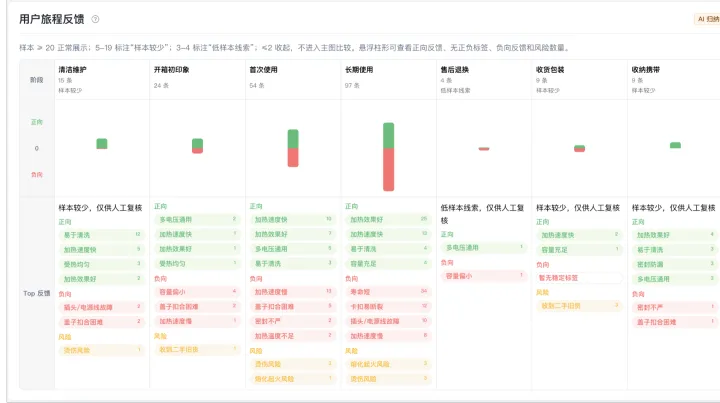
Task: Select the 收货包装 stage header
Action: coord(550,70)
